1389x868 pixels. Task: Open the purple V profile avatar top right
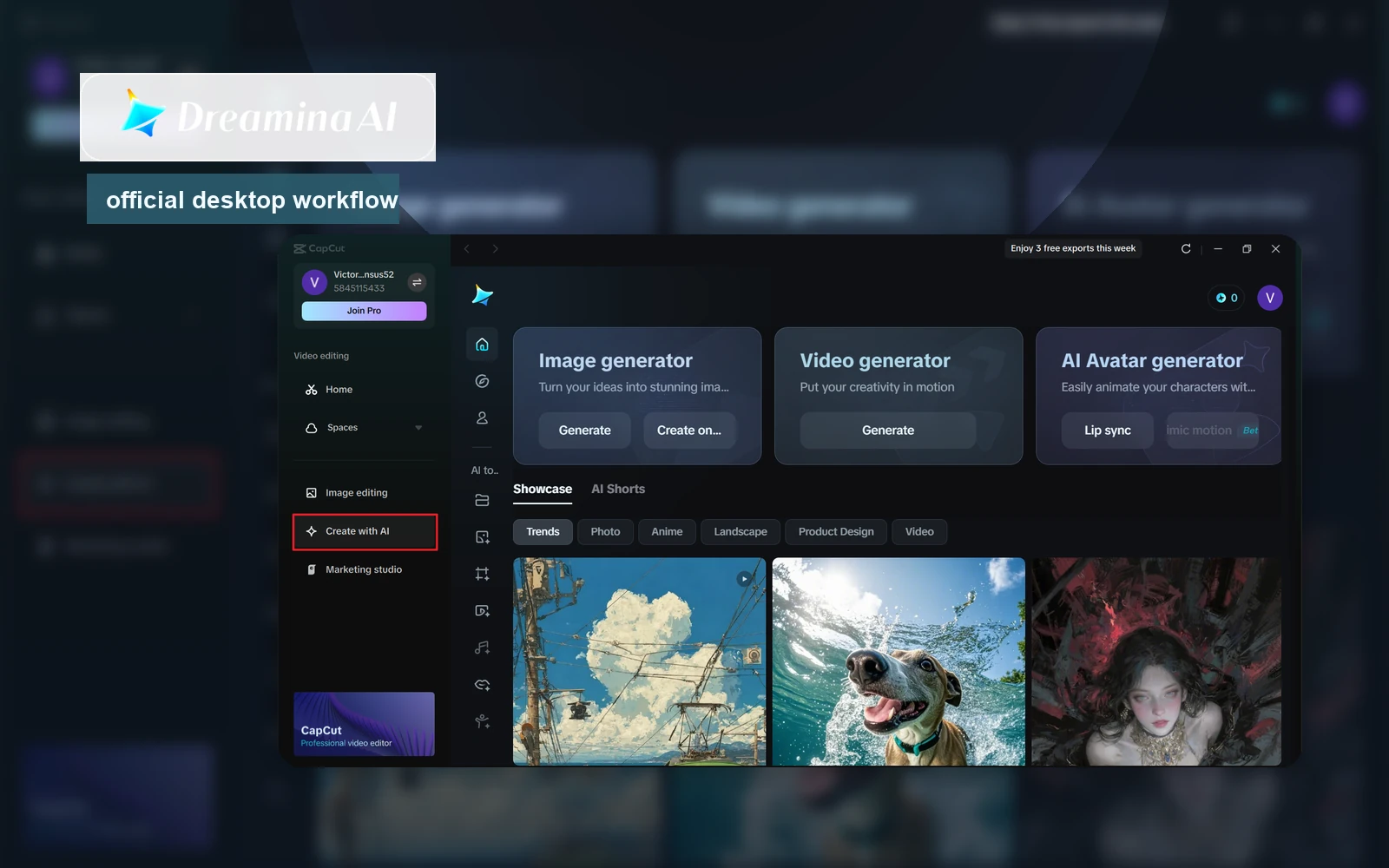point(1269,298)
